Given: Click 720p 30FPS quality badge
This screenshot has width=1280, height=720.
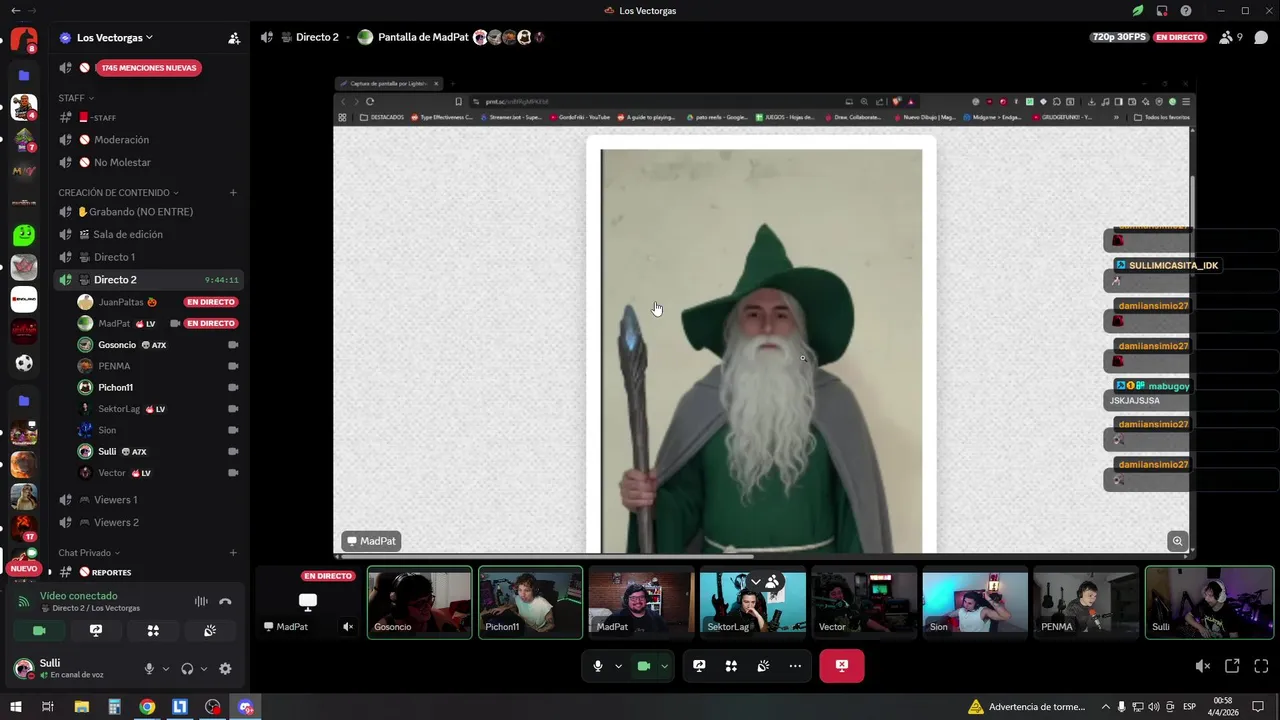Looking at the screenshot, I should [1120, 37].
